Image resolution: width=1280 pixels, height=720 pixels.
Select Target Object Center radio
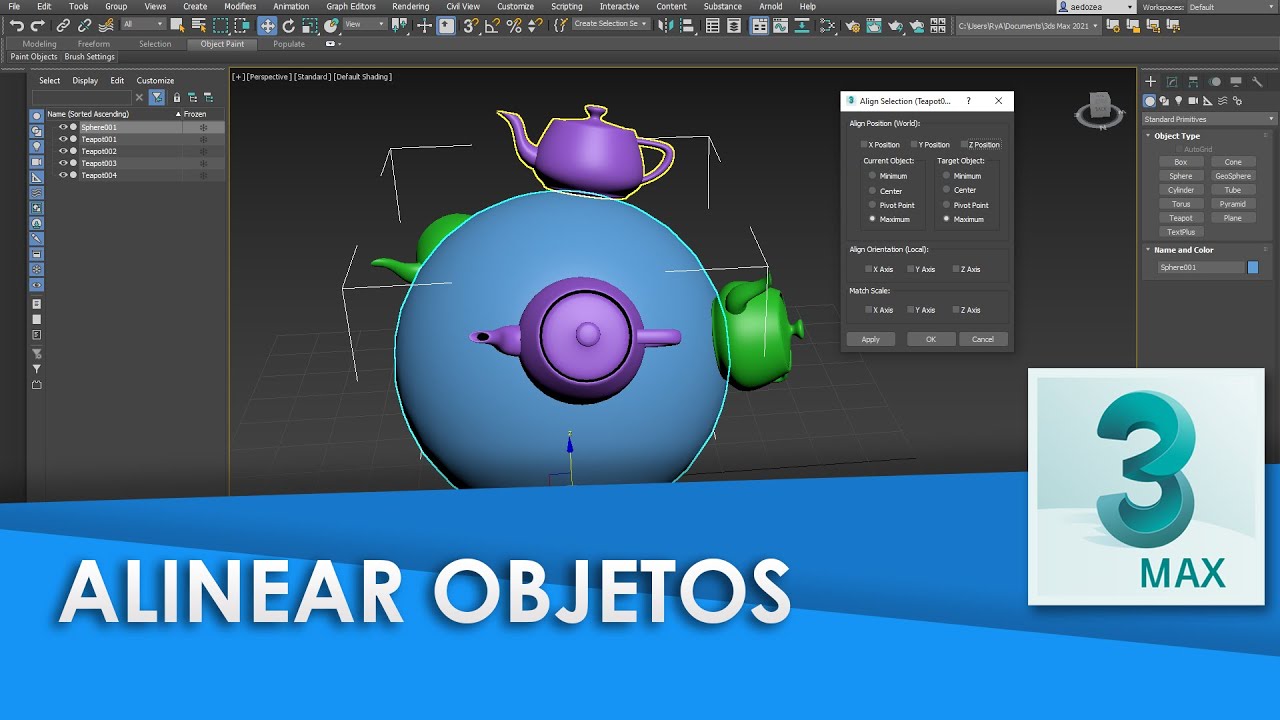coord(959,190)
